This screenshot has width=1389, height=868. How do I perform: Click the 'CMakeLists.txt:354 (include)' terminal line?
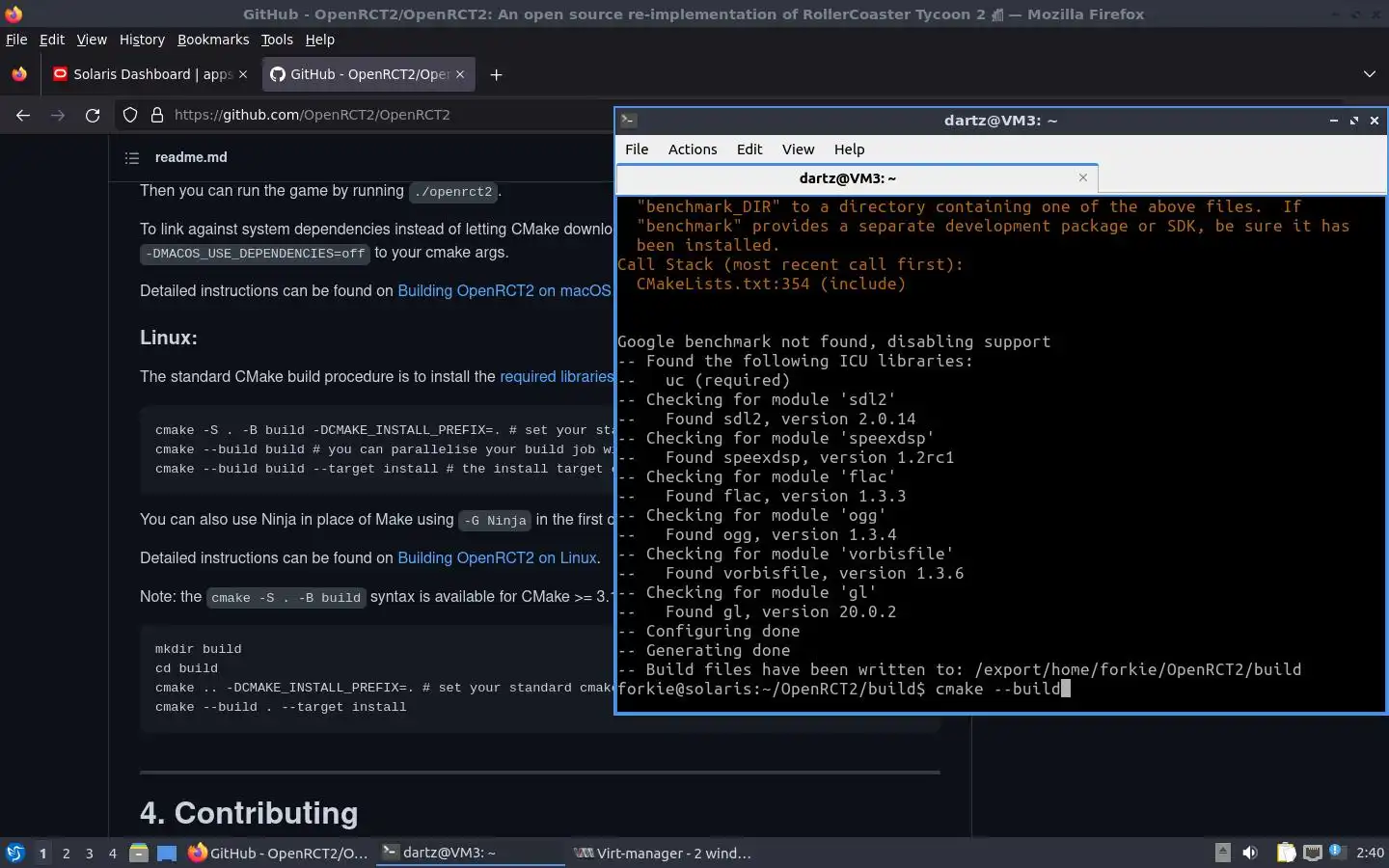tap(771, 284)
